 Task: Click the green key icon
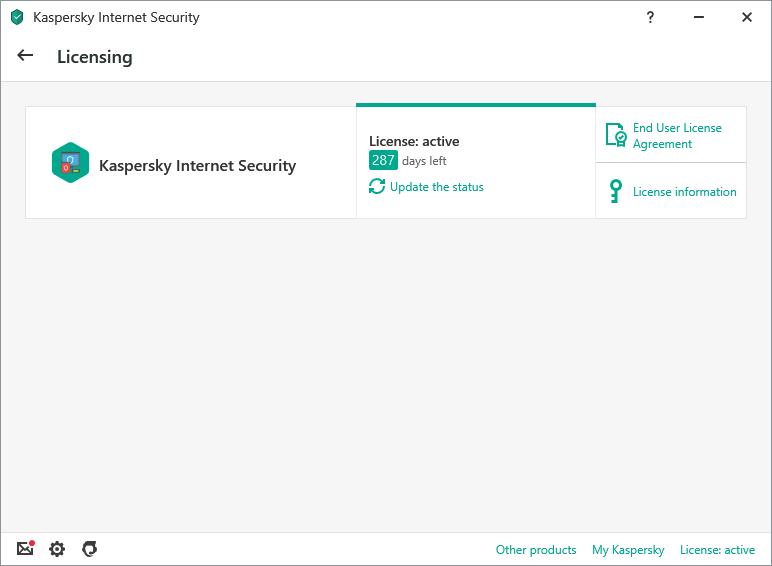tap(616, 191)
